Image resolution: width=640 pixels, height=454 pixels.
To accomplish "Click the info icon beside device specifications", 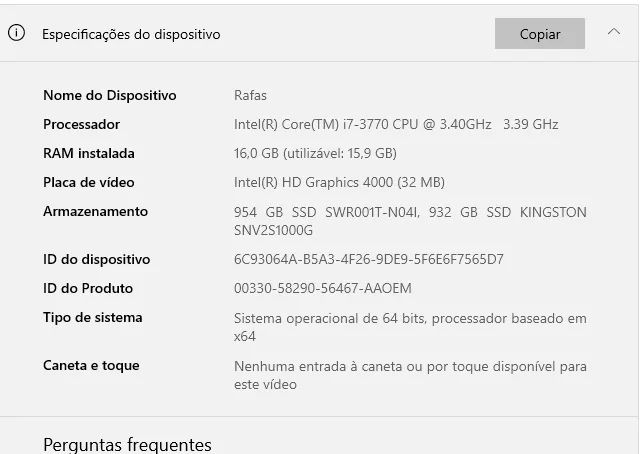I will (16, 33).
